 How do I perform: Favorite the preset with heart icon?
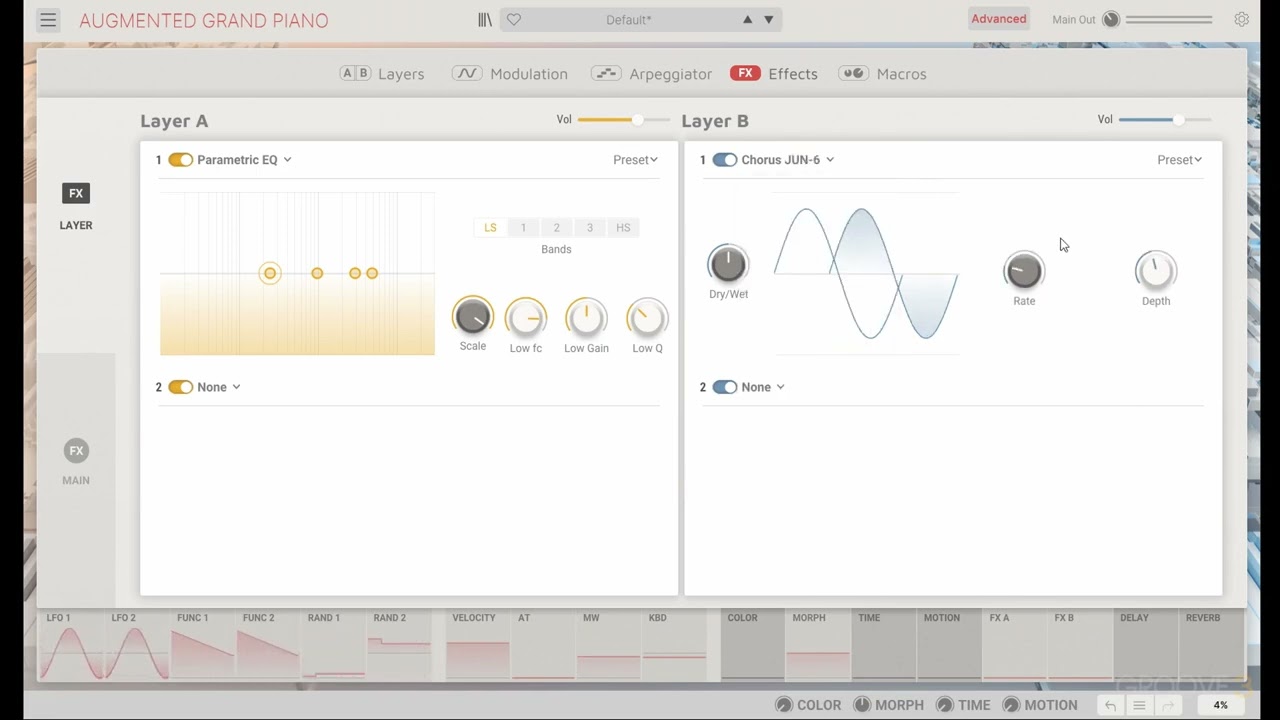[513, 20]
